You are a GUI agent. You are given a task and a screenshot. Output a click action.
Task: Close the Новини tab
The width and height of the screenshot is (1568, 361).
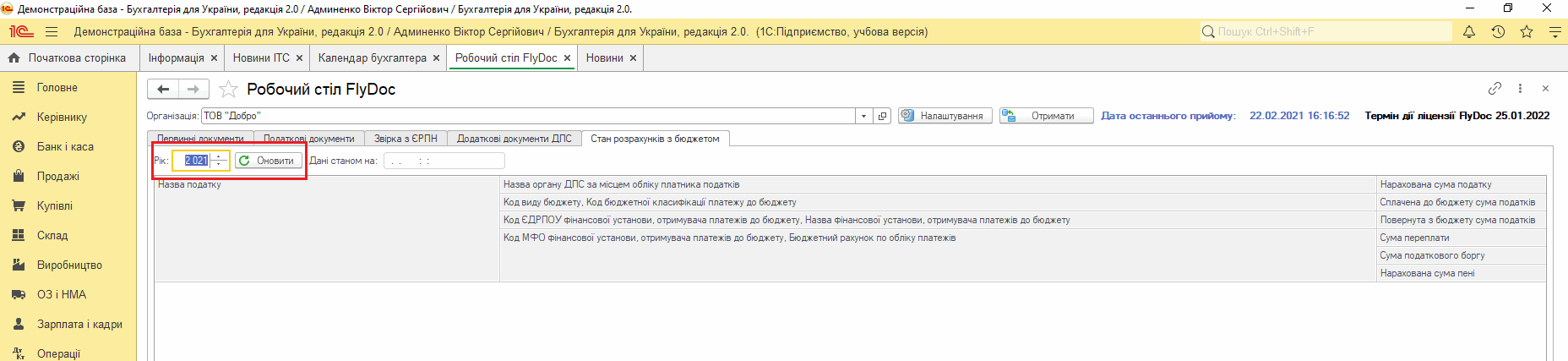coord(633,58)
